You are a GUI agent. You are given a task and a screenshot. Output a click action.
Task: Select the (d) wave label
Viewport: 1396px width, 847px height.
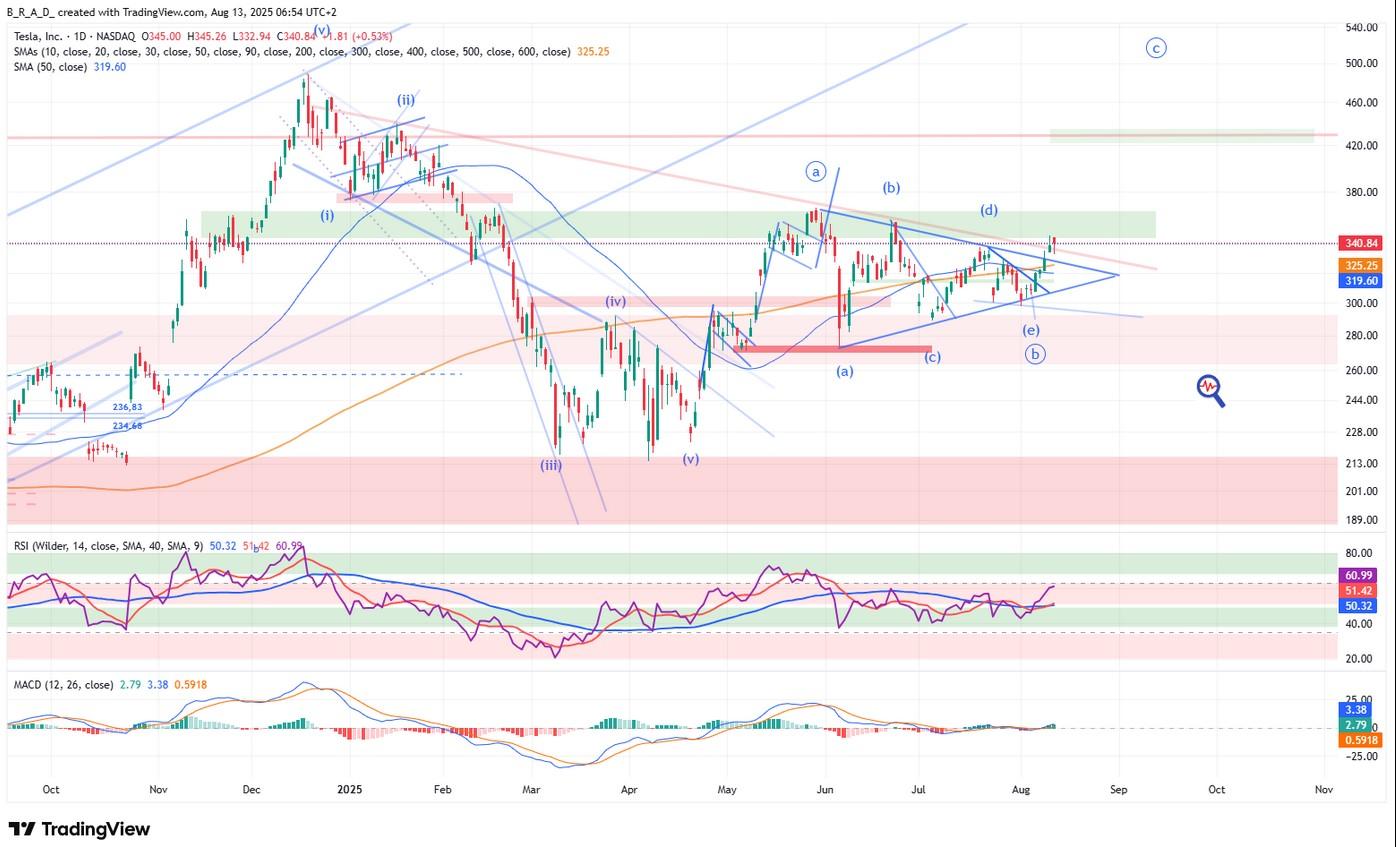989,210
